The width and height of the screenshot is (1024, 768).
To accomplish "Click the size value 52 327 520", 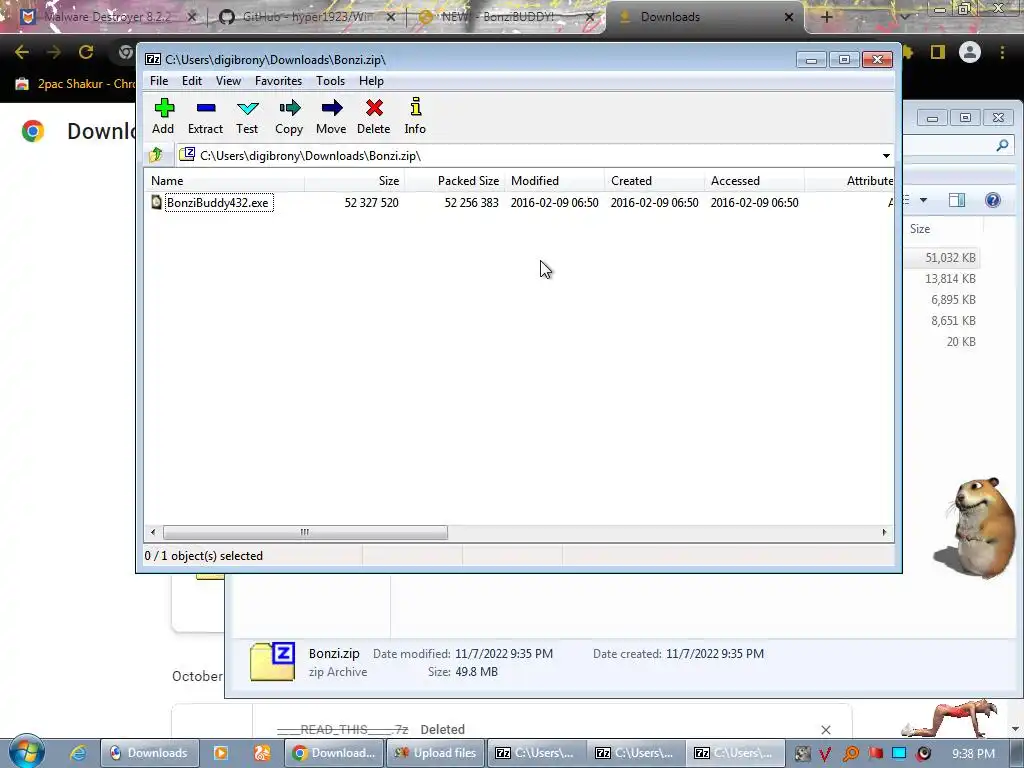I will point(372,202).
